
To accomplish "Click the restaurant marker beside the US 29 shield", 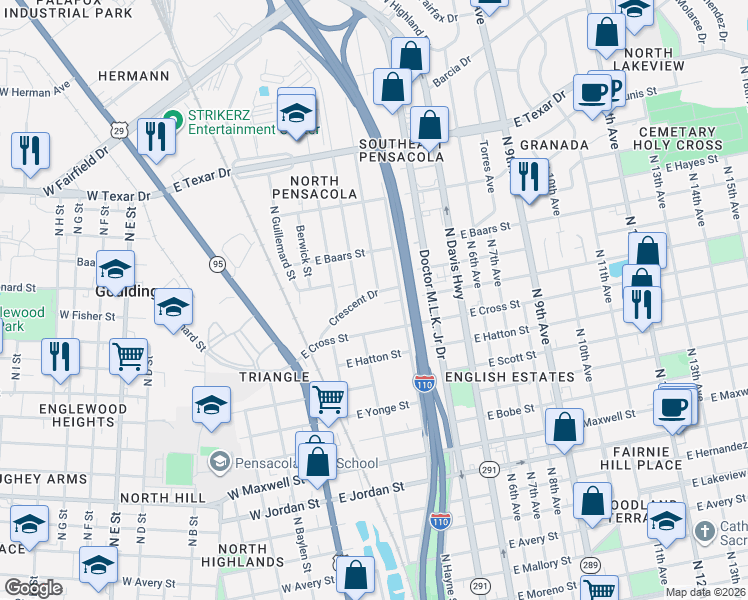I will pos(156,140).
